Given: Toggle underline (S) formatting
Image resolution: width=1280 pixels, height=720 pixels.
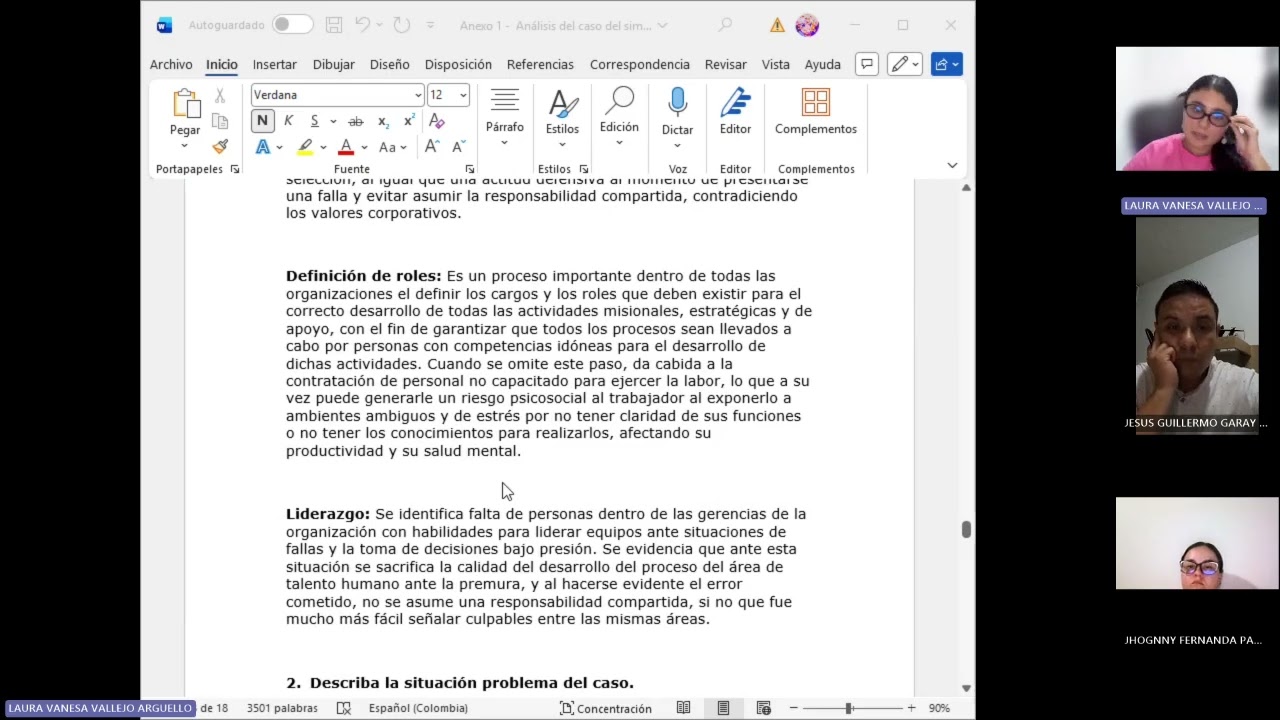Looking at the screenshot, I should pos(314,121).
